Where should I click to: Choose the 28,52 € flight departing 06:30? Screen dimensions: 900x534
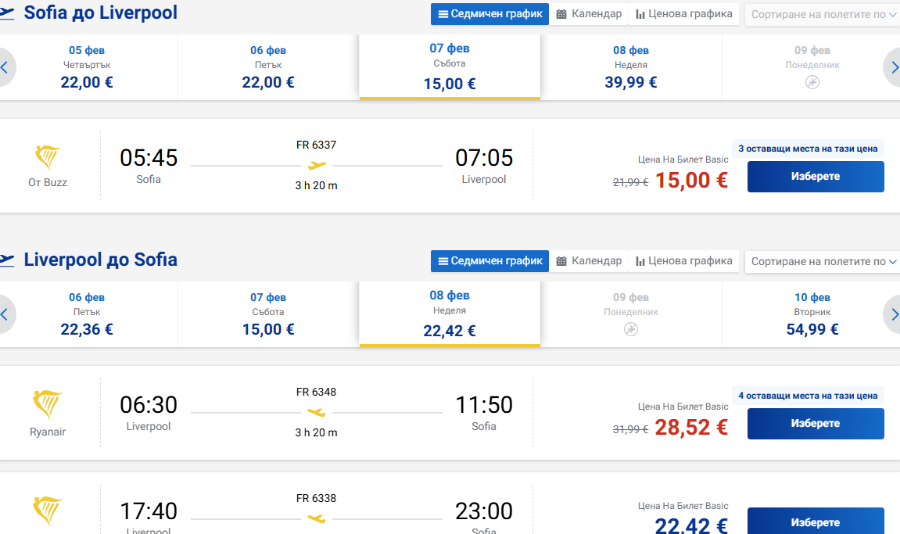coord(815,423)
